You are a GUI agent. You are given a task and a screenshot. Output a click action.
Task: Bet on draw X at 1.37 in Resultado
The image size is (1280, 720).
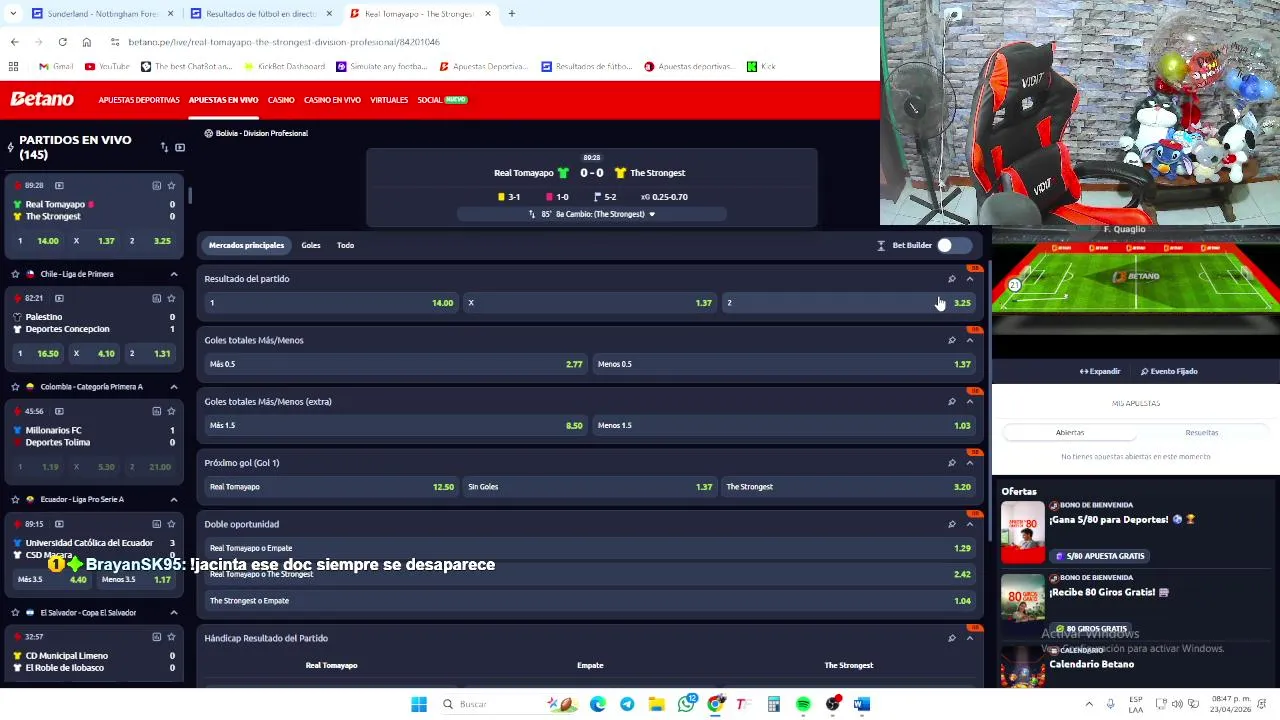click(590, 303)
